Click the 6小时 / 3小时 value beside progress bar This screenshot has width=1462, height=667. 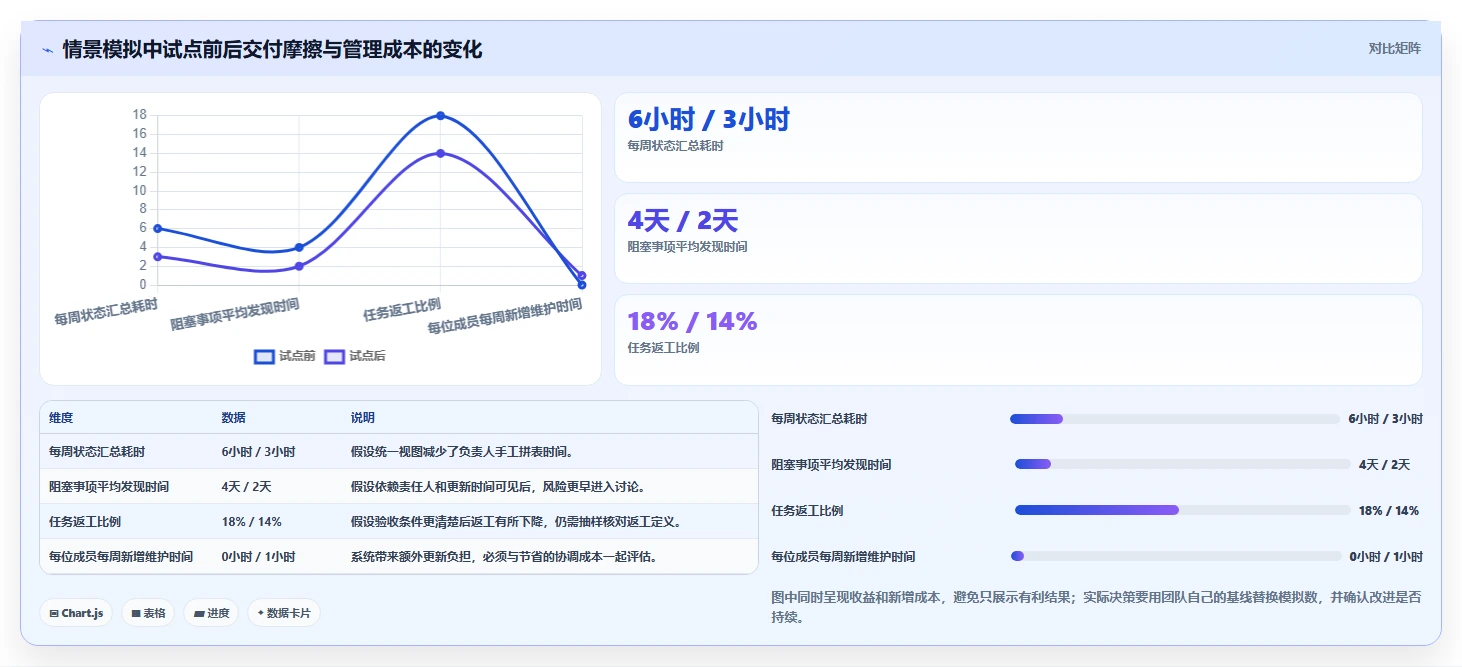pyautogui.click(x=1385, y=419)
